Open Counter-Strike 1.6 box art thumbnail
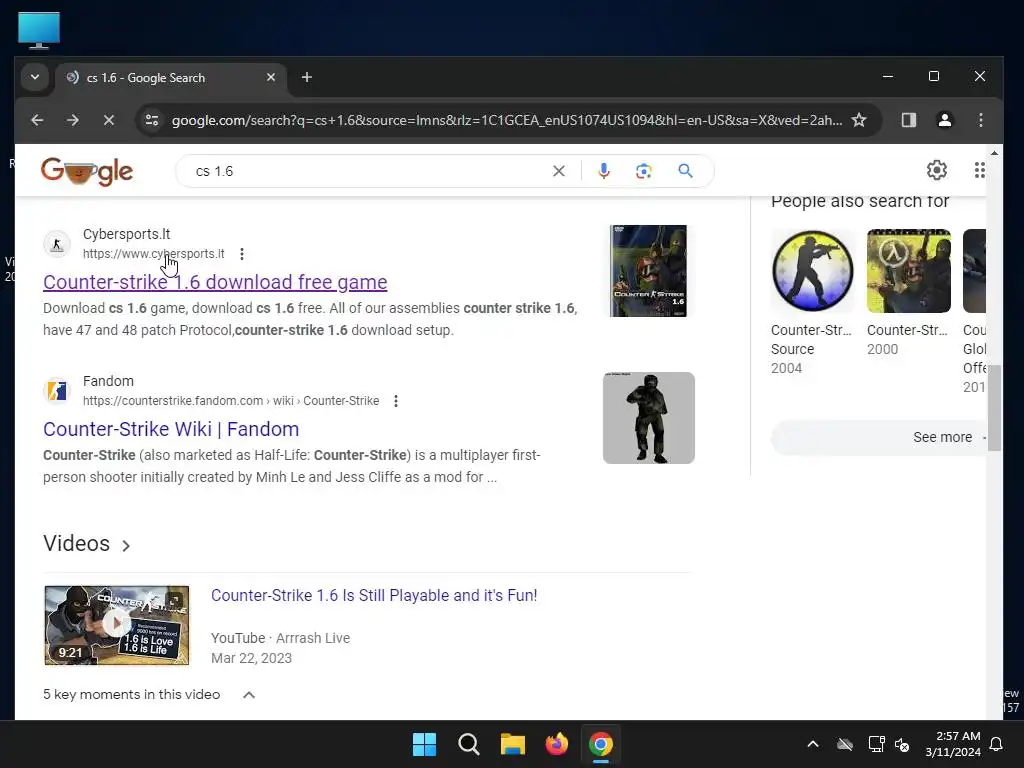1024x768 pixels. (x=648, y=271)
